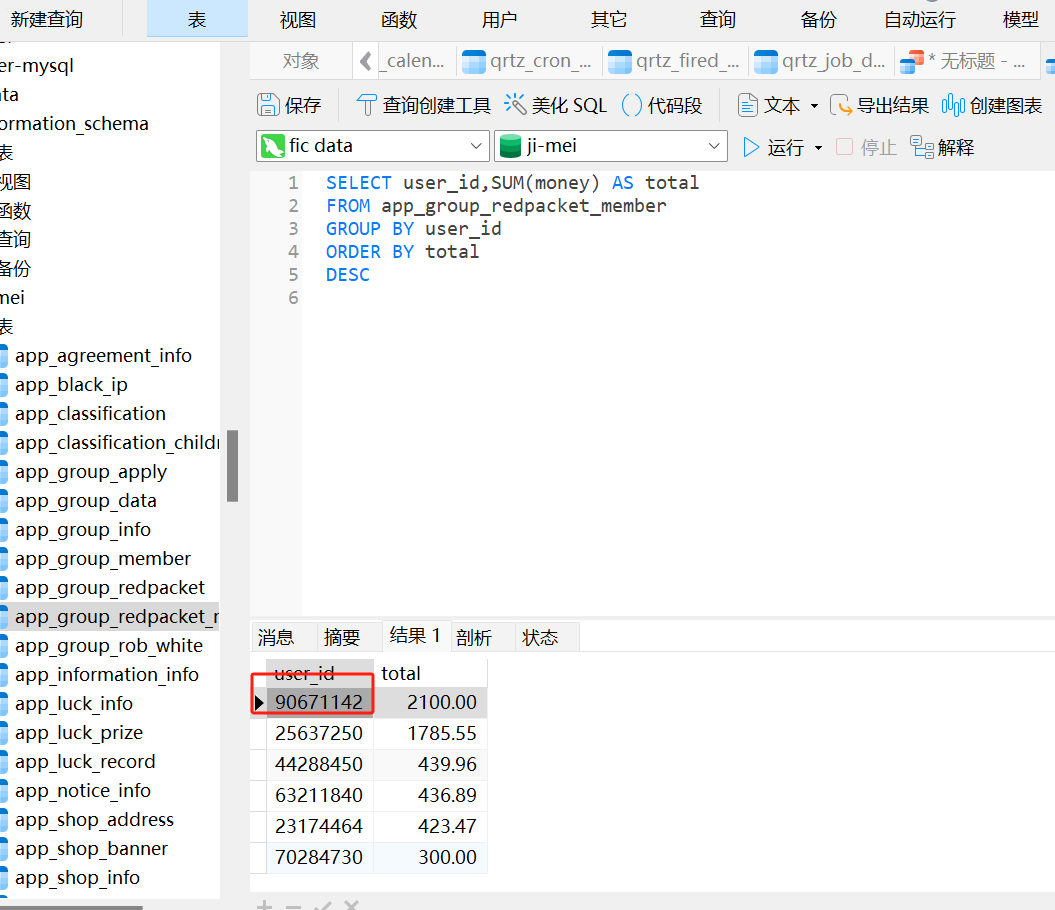Click the user_id cell 25637250

tap(319, 733)
